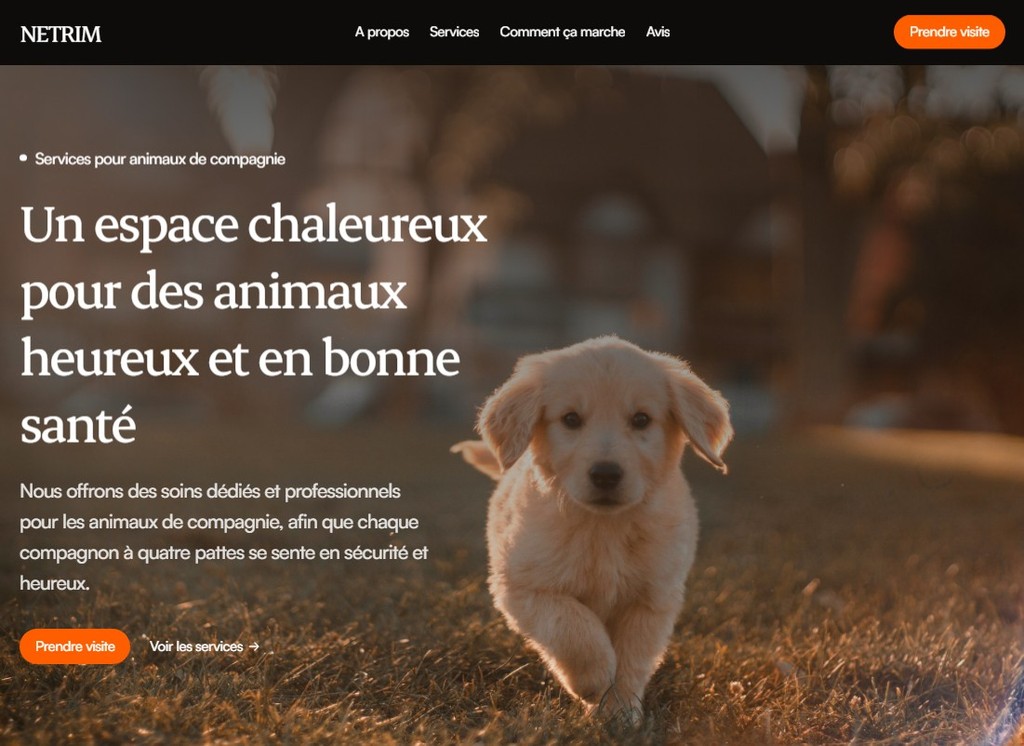The image size is (1024, 746).
Task: Click the paragraph's last word heureux.
Action: pos(54,583)
